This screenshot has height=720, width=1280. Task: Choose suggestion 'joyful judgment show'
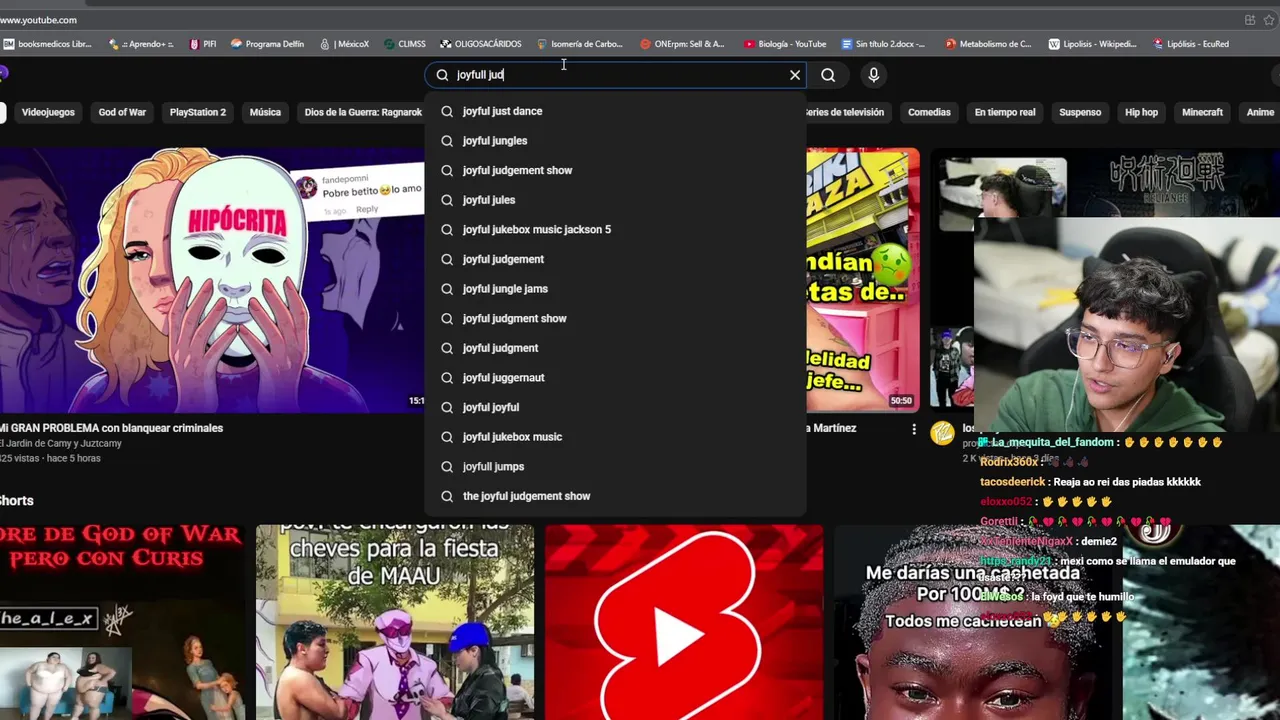615,318
